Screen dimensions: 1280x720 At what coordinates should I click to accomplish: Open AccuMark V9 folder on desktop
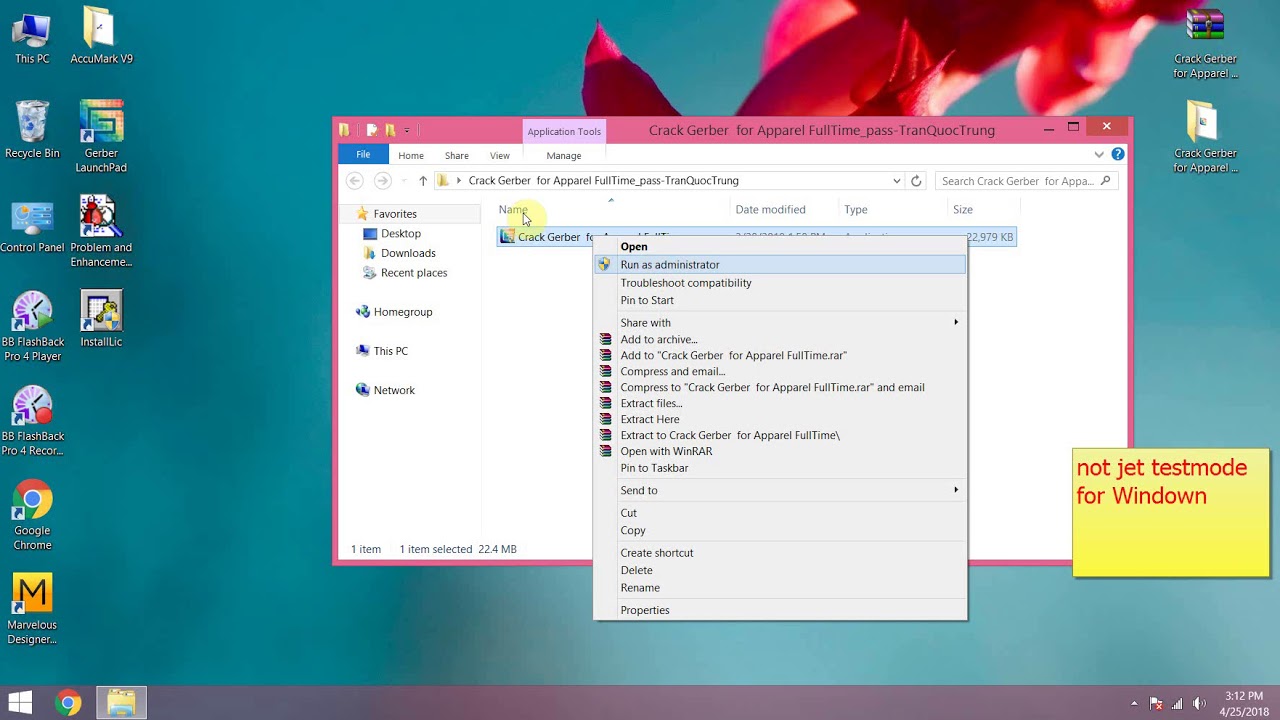pos(101,38)
